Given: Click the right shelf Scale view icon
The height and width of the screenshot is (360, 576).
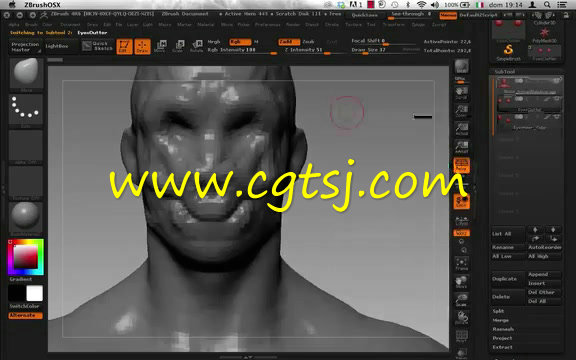Looking at the screenshot, I should [461, 300].
